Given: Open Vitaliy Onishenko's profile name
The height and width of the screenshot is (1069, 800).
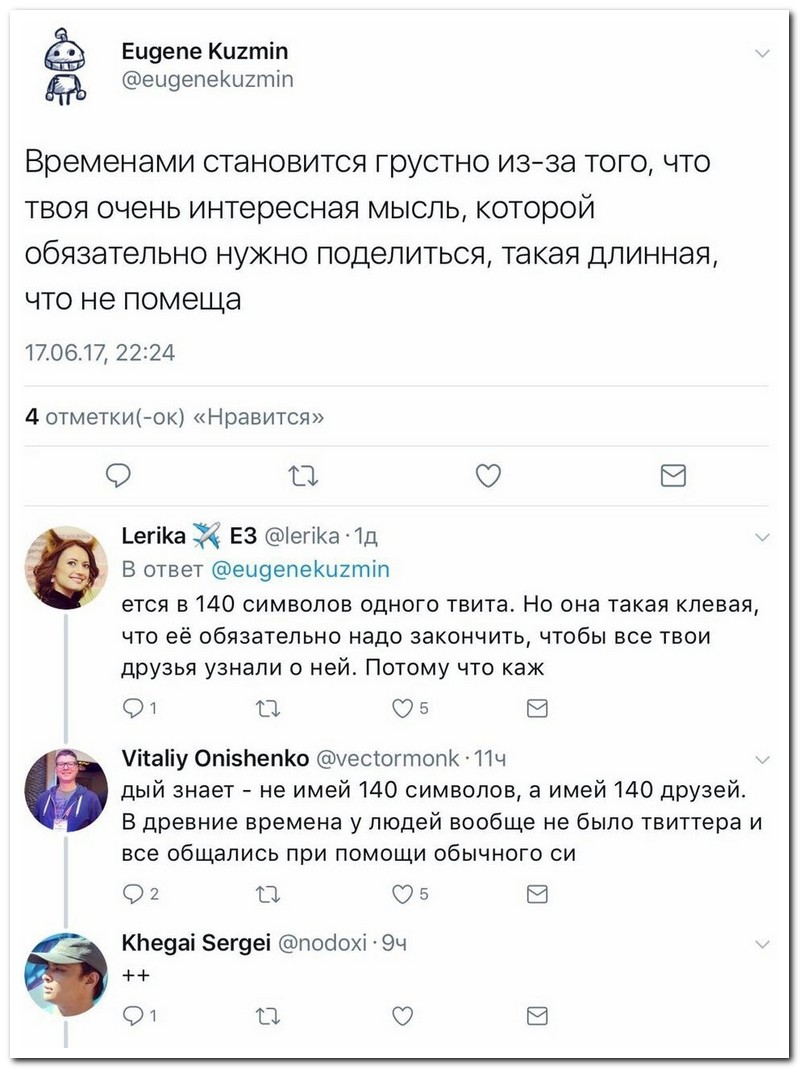Looking at the screenshot, I should click(215, 757).
